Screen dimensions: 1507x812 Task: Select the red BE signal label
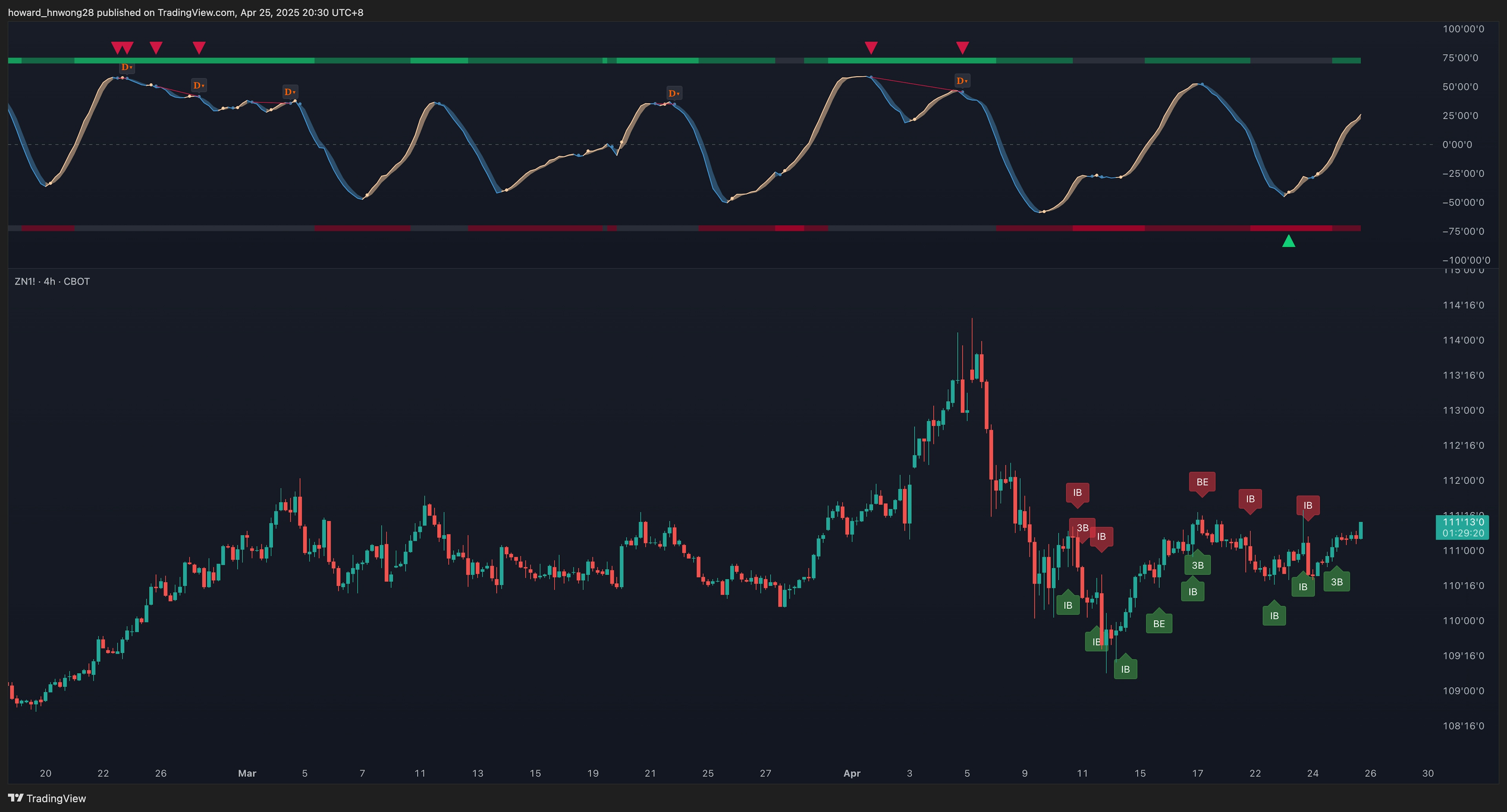pyautogui.click(x=1202, y=482)
